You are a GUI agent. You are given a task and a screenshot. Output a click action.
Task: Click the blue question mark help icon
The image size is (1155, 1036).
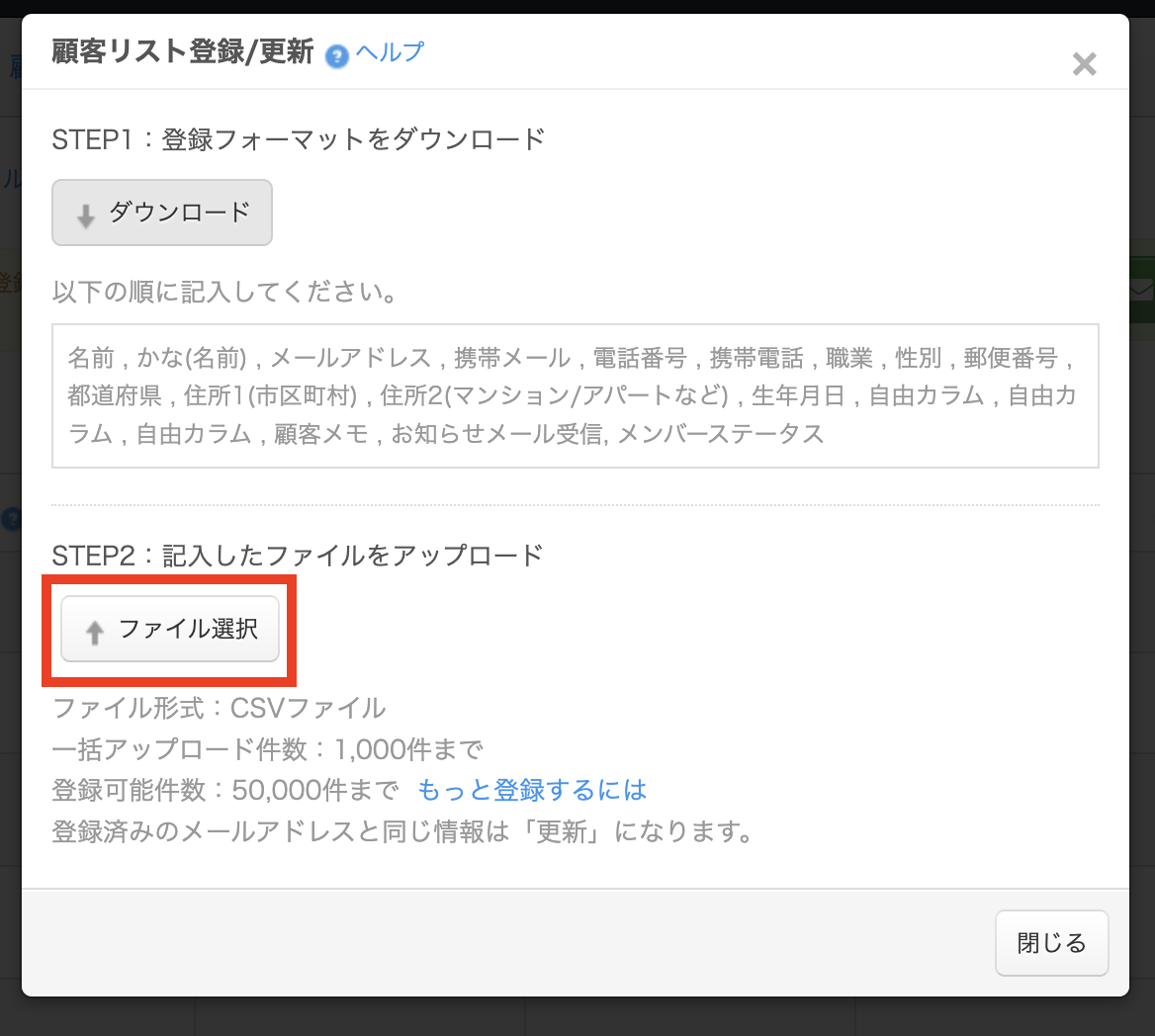click(x=337, y=54)
